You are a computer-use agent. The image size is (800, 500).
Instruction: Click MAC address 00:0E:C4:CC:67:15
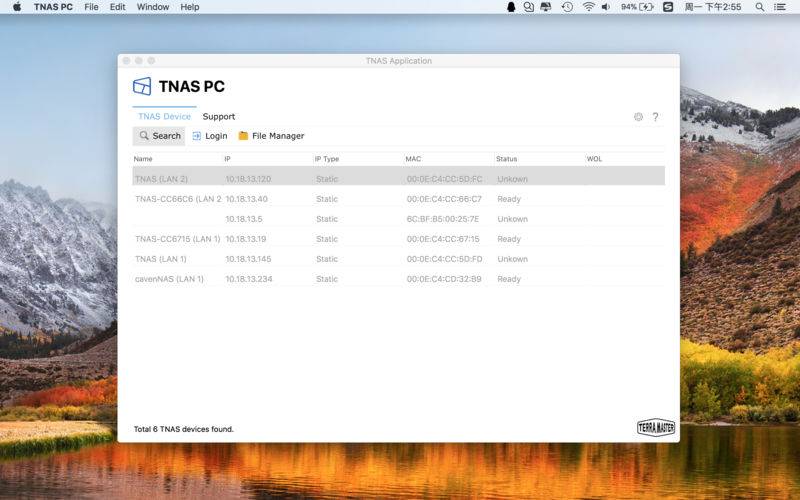443,239
